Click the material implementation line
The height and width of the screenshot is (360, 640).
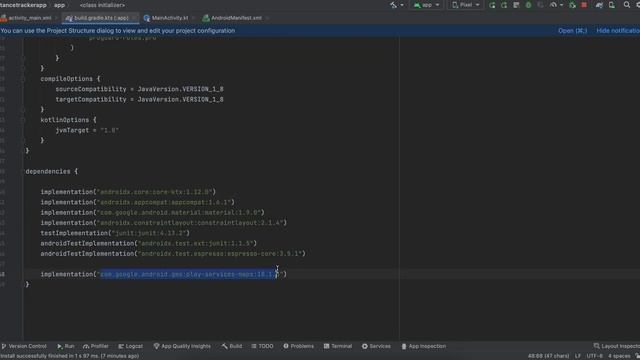tap(153, 213)
